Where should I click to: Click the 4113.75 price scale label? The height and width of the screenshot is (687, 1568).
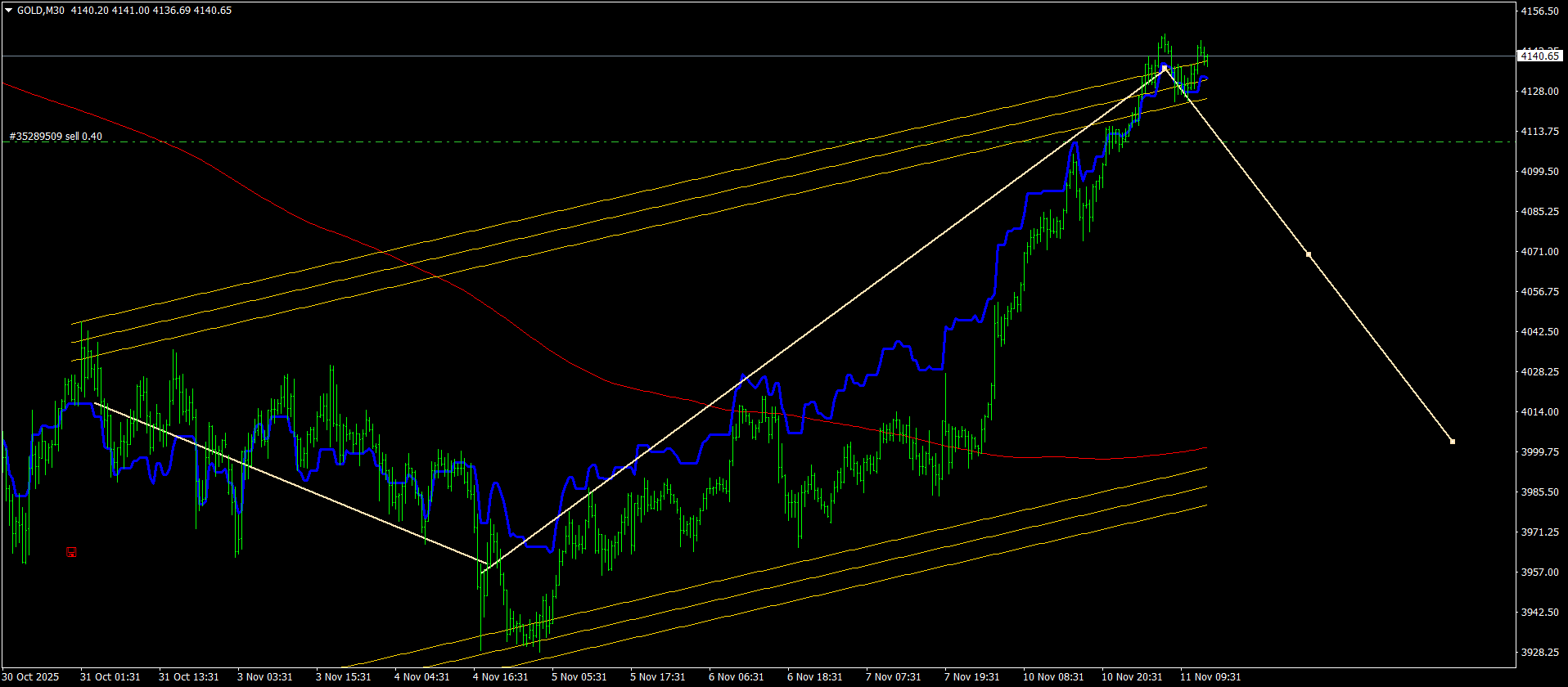[1539, 132]
